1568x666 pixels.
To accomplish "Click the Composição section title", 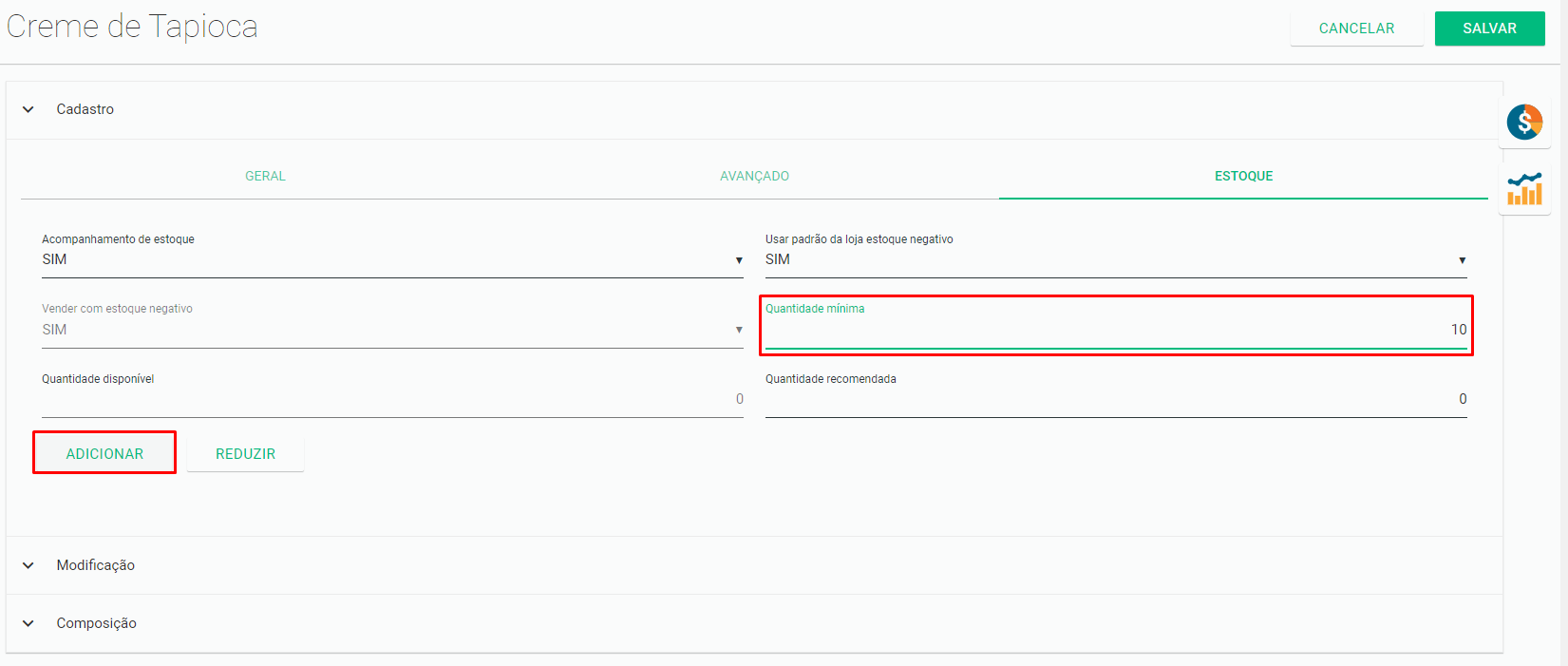I will click(96, 623).
